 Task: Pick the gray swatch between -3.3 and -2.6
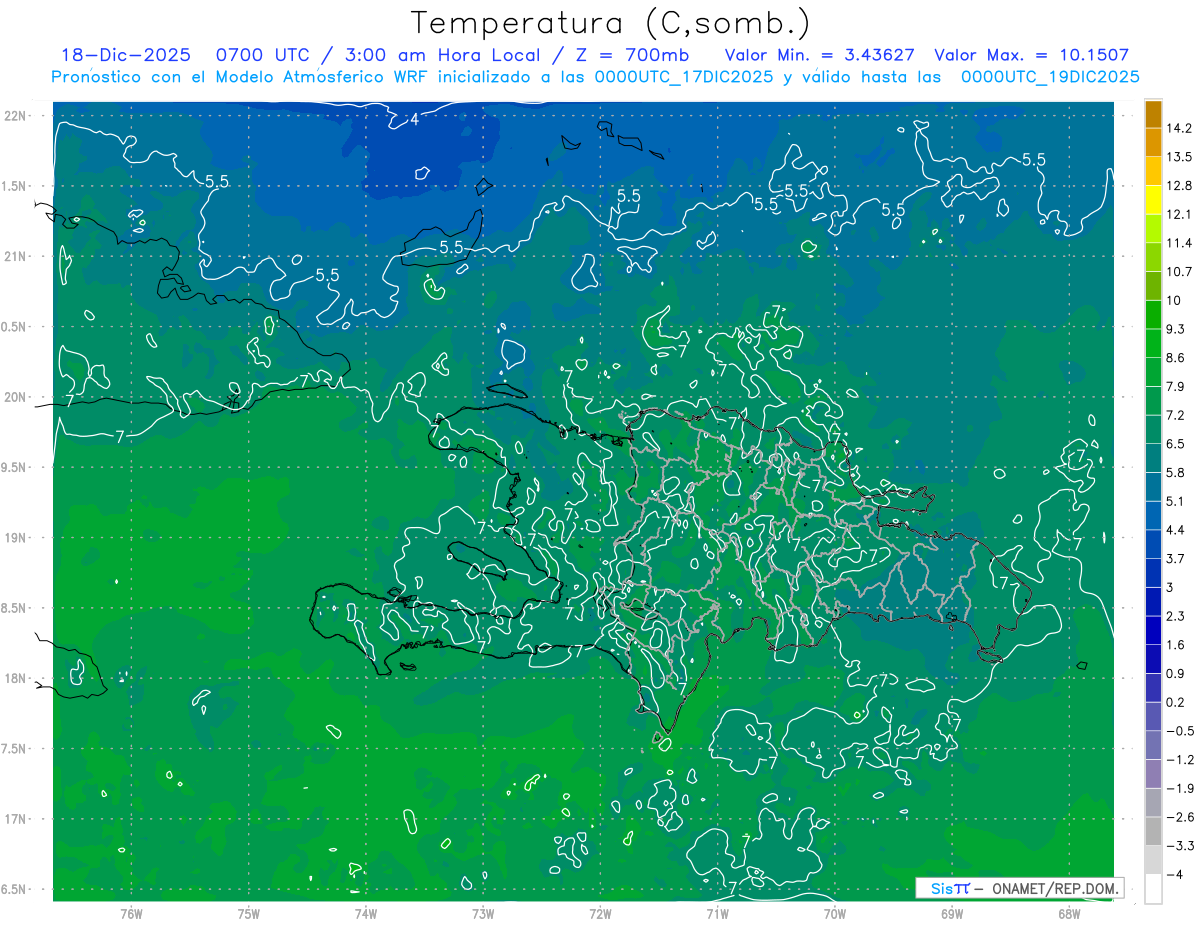(1153, 832)
